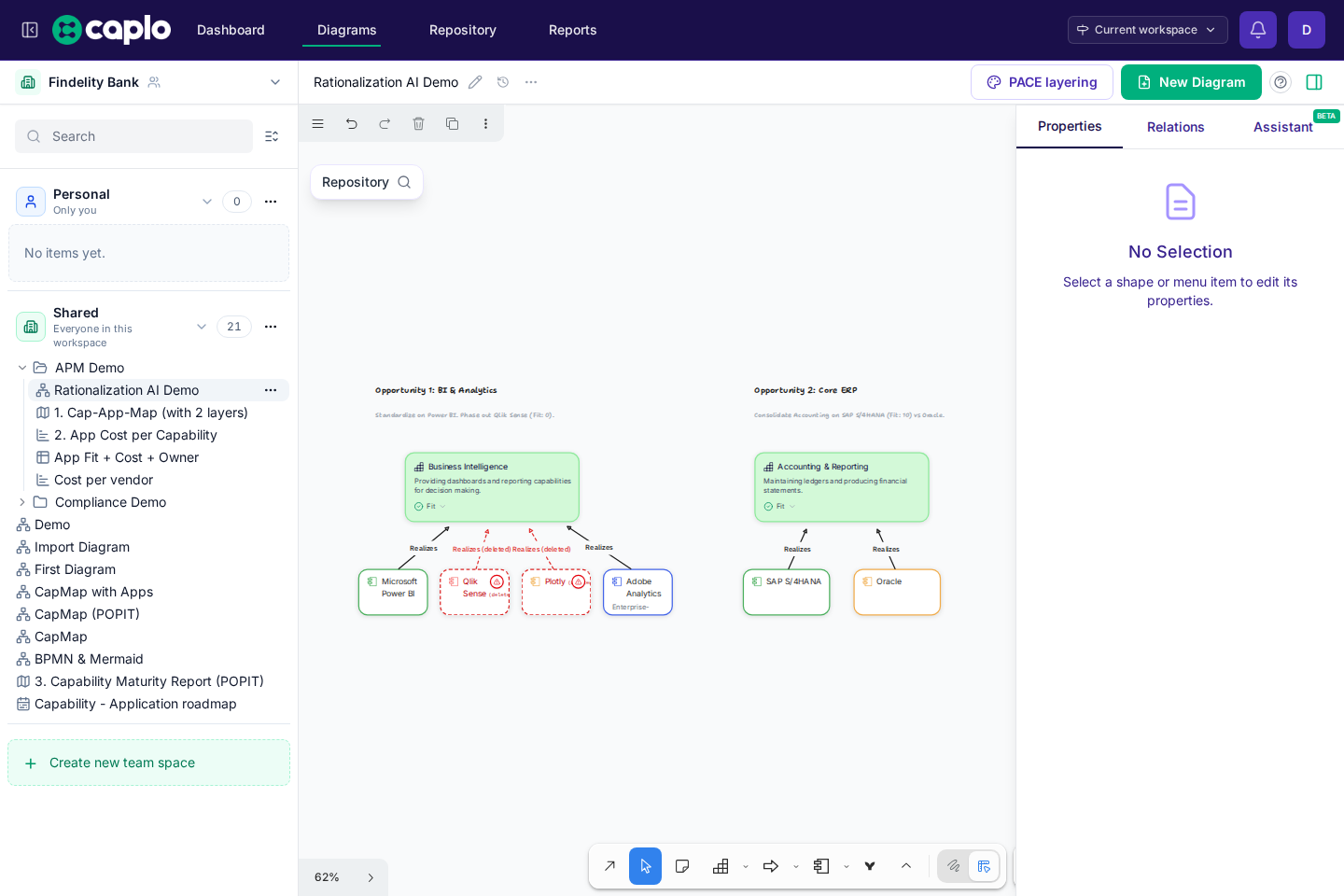This screenshot has width=1344, height=896.
Task: Open arrow shape variants dropdown
Action: 796,867
